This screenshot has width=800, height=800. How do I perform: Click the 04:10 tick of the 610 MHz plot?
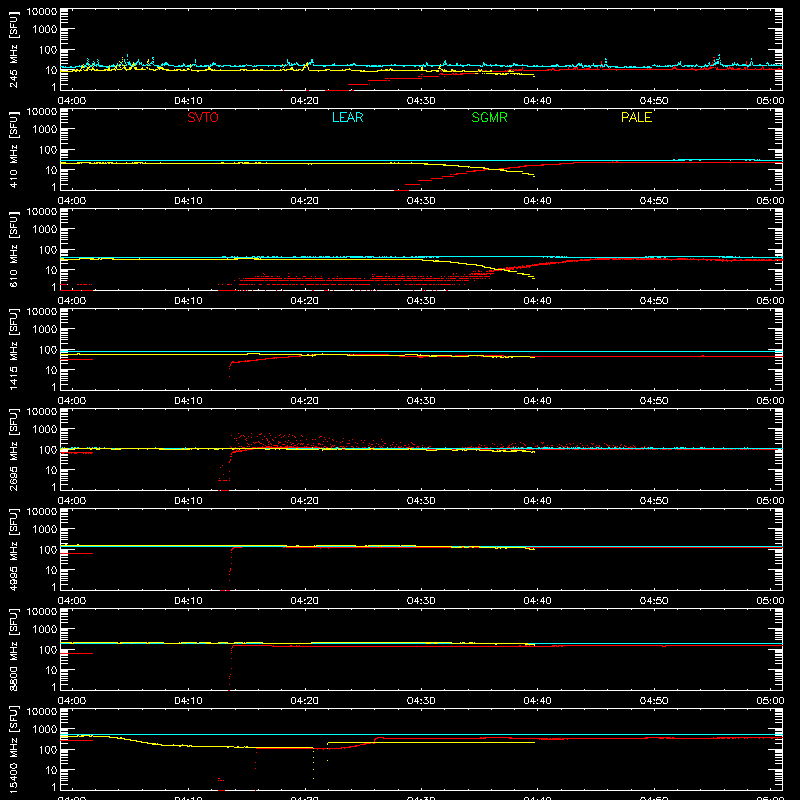click(x=188, y=301)
